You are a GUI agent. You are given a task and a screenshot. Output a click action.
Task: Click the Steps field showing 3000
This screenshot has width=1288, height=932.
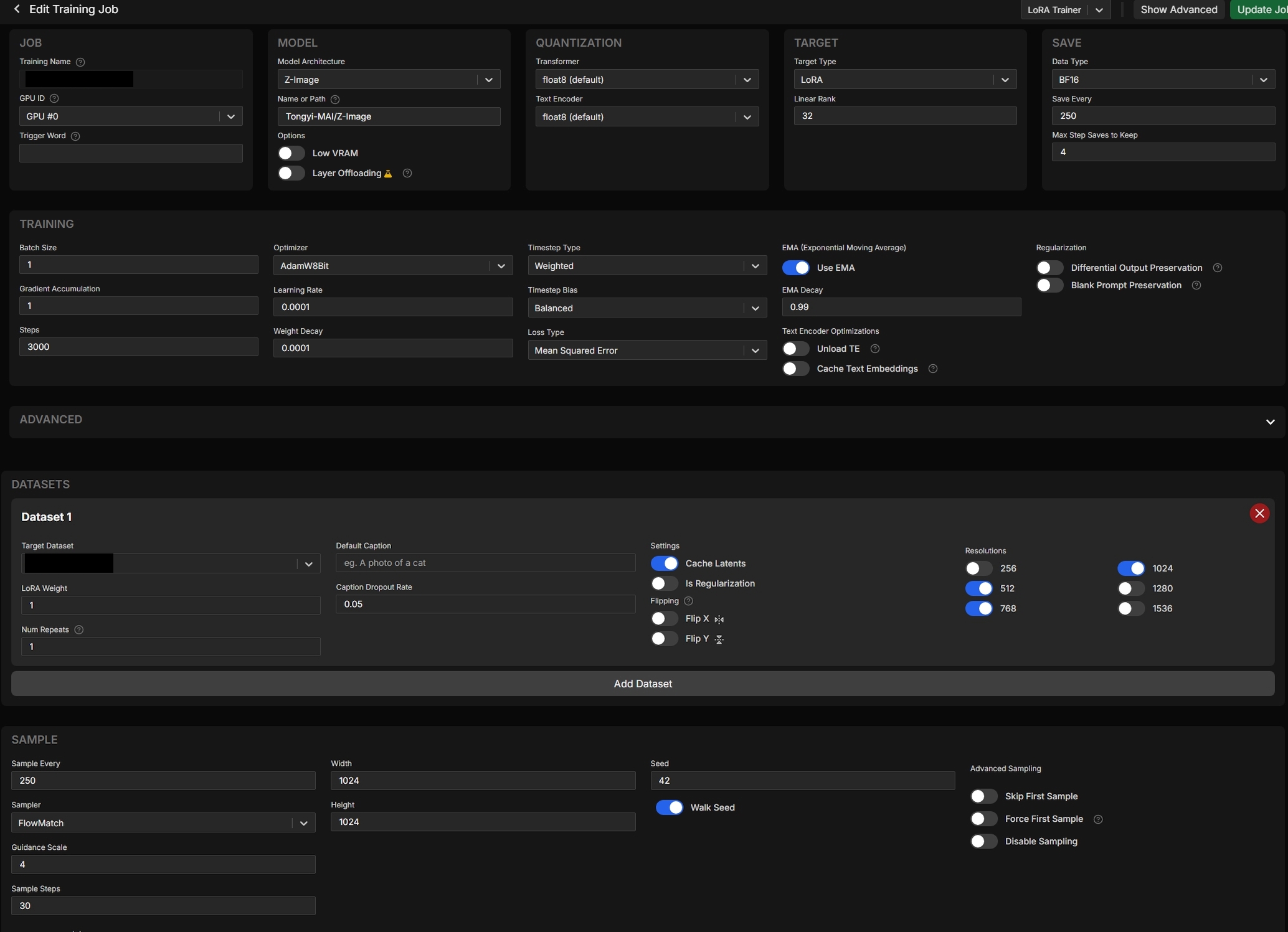138,347
